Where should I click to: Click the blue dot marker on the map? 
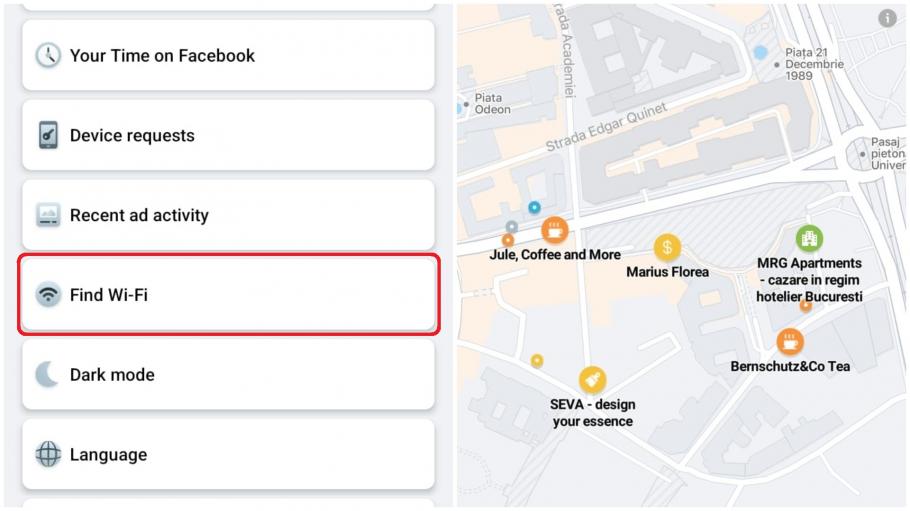[534, 207]
